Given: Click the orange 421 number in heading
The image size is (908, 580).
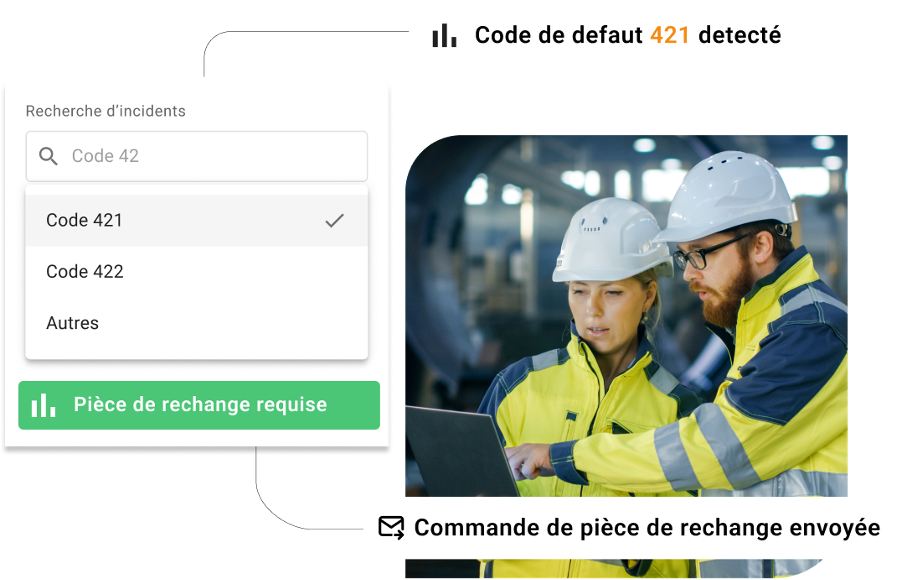Looking at the screenshot, I should [x=669, y=35].
